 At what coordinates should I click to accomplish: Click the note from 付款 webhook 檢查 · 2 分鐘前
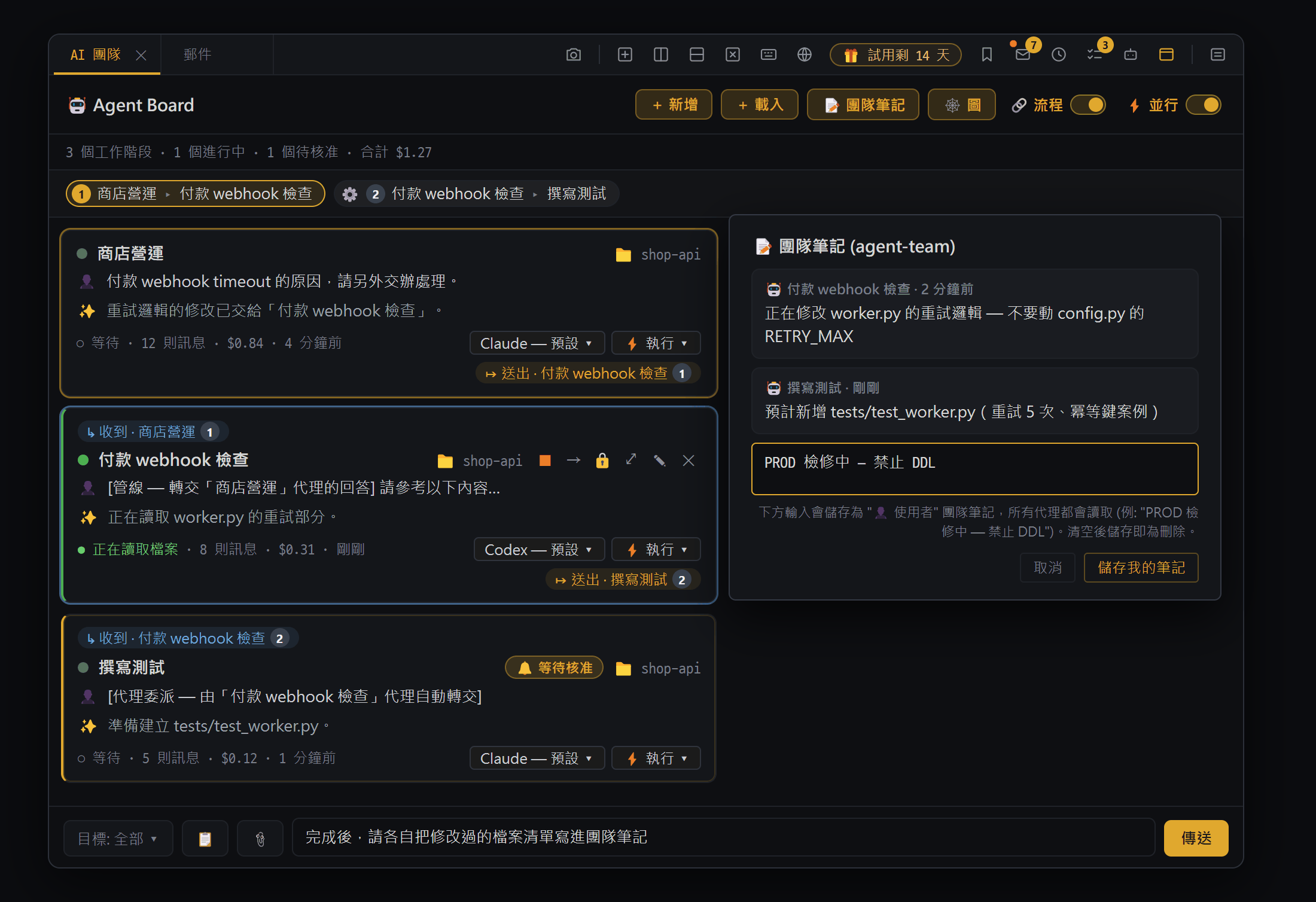(975, 313)
